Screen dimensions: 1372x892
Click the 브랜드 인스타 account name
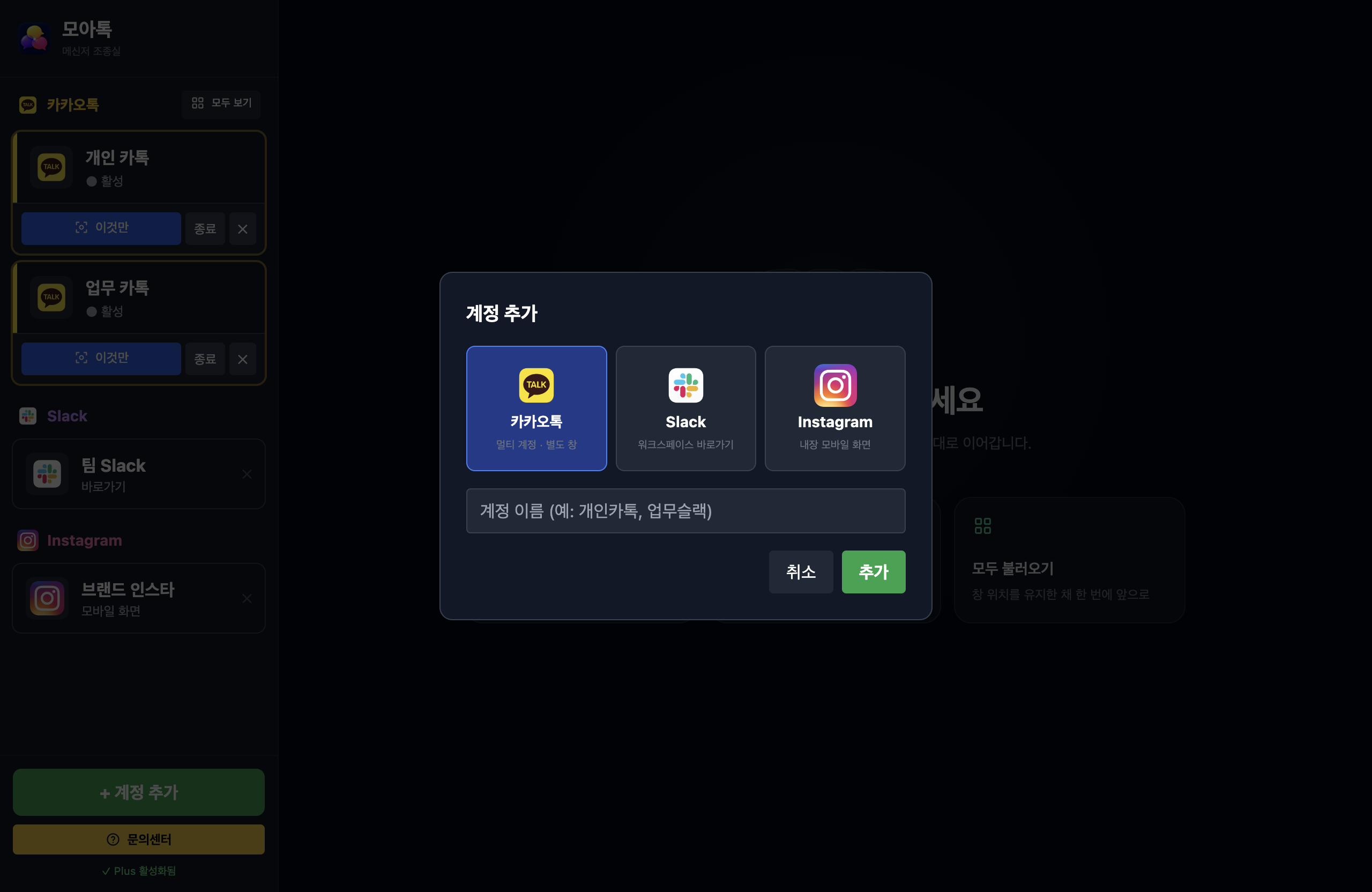coord(128,589)
